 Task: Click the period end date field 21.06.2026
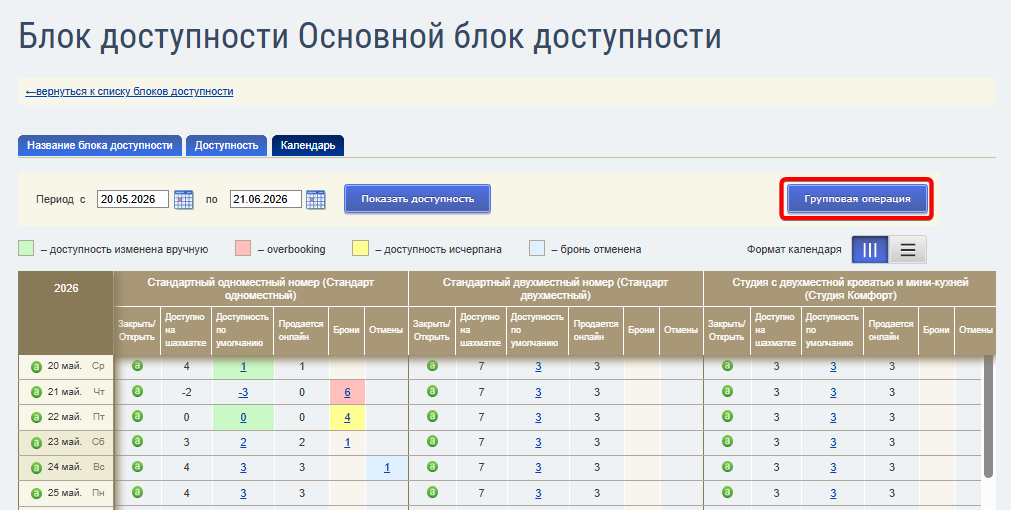(266, 199)
